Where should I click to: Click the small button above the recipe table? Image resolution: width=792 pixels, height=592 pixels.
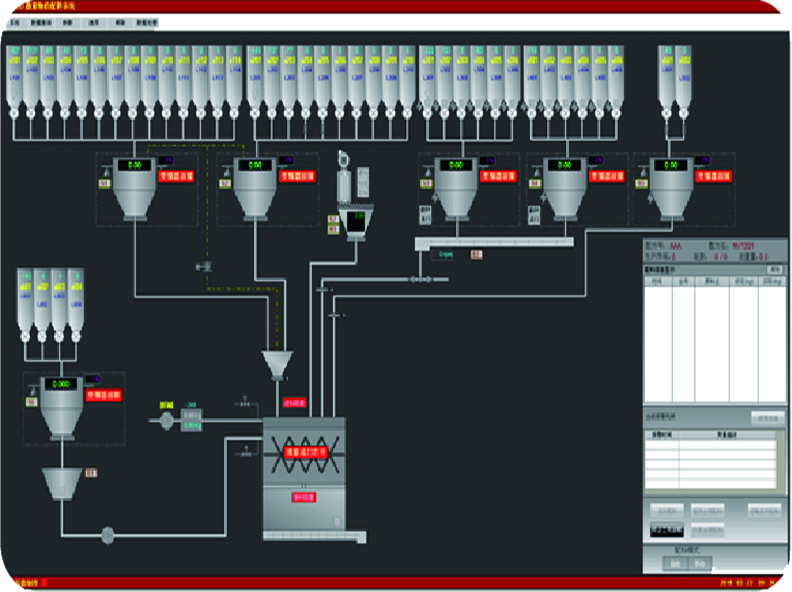coord(773,270)
